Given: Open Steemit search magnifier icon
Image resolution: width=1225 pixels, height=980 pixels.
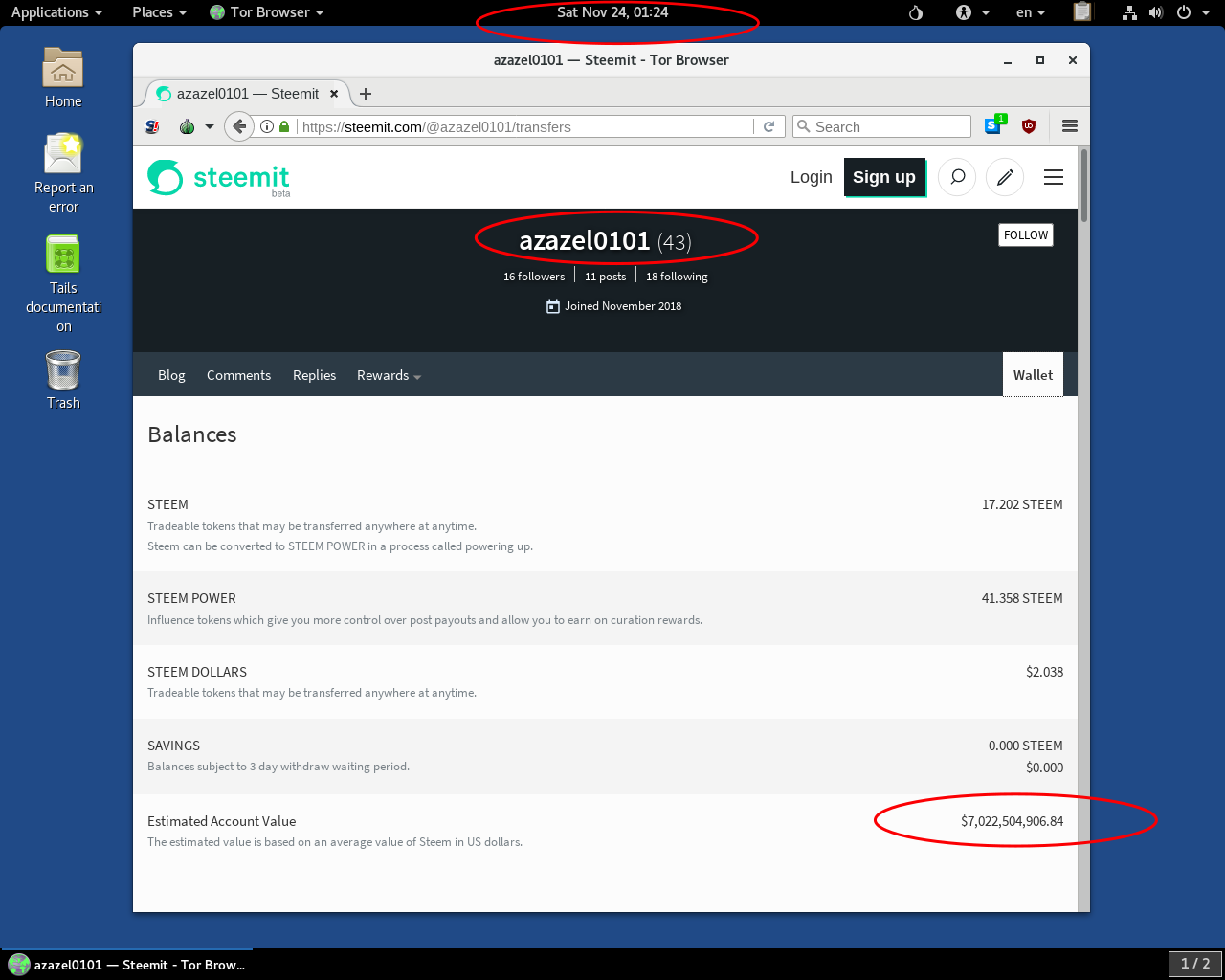Looking at the screenshot, I should click(x=957, y=177).
